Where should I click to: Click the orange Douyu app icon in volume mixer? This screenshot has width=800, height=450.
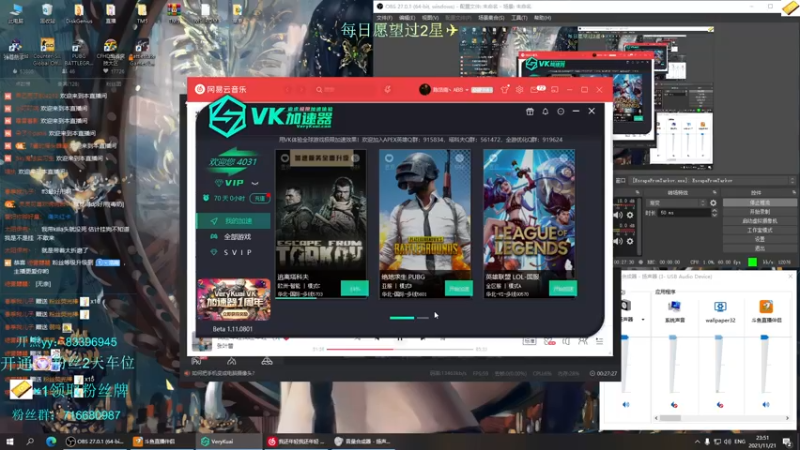(766, 306)
